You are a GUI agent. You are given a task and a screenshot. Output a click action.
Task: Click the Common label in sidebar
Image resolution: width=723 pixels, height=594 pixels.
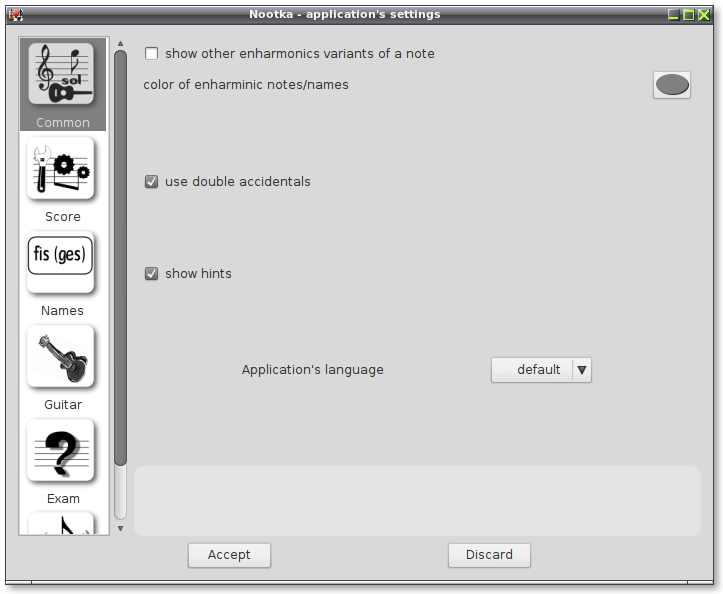(x=63, y=123)
